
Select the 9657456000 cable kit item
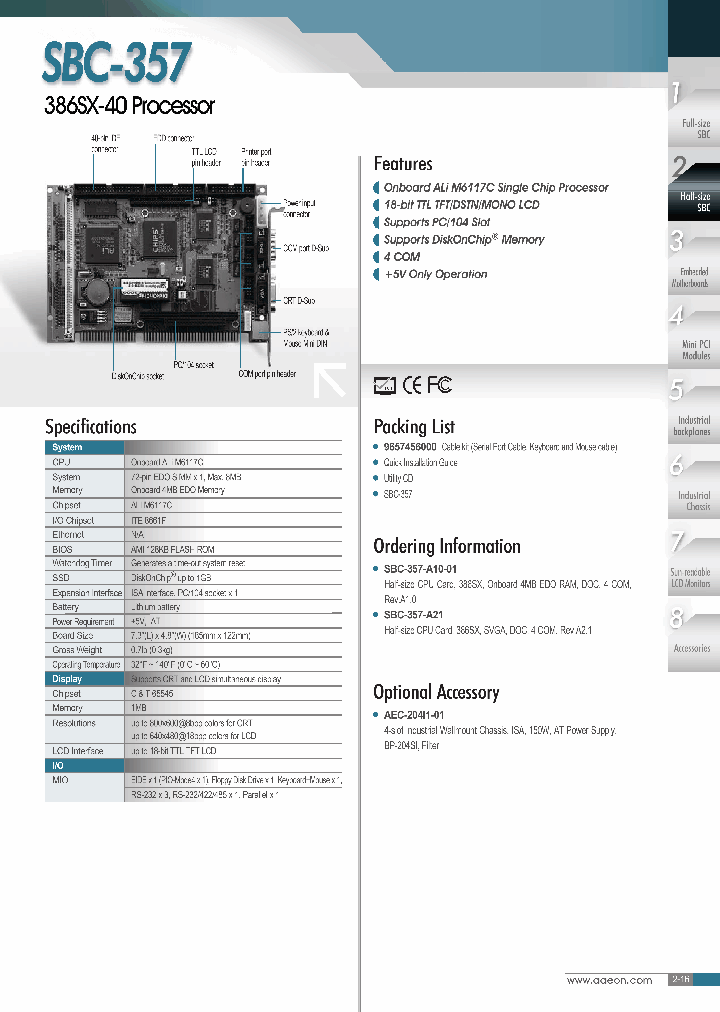[500, 447]
